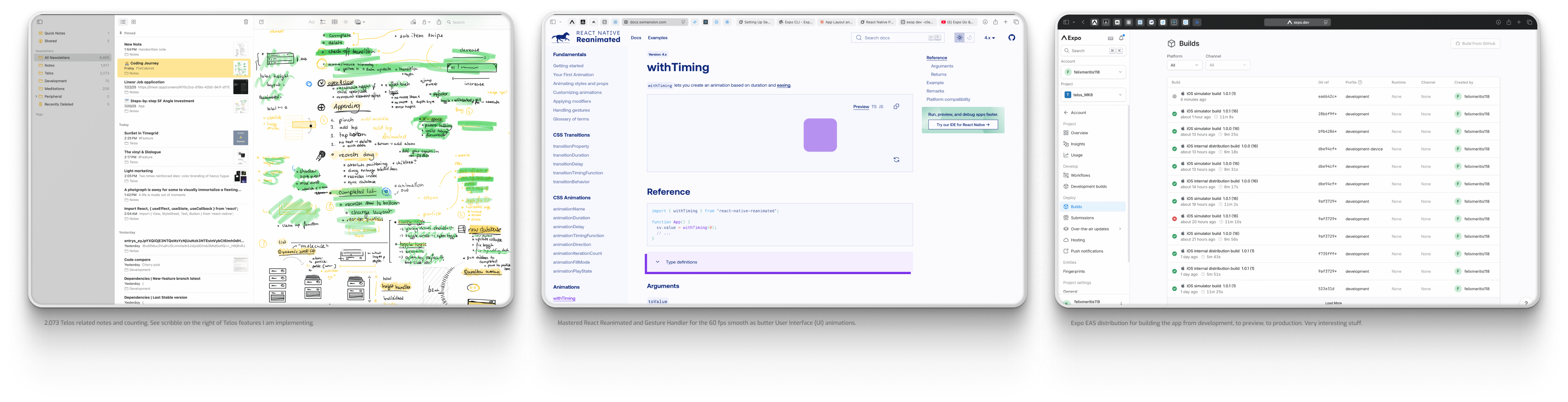Viewport: 1568px width, 402px height.
Task: Open Insights in Expo sidebar
Action: [x=1093, y=144]
